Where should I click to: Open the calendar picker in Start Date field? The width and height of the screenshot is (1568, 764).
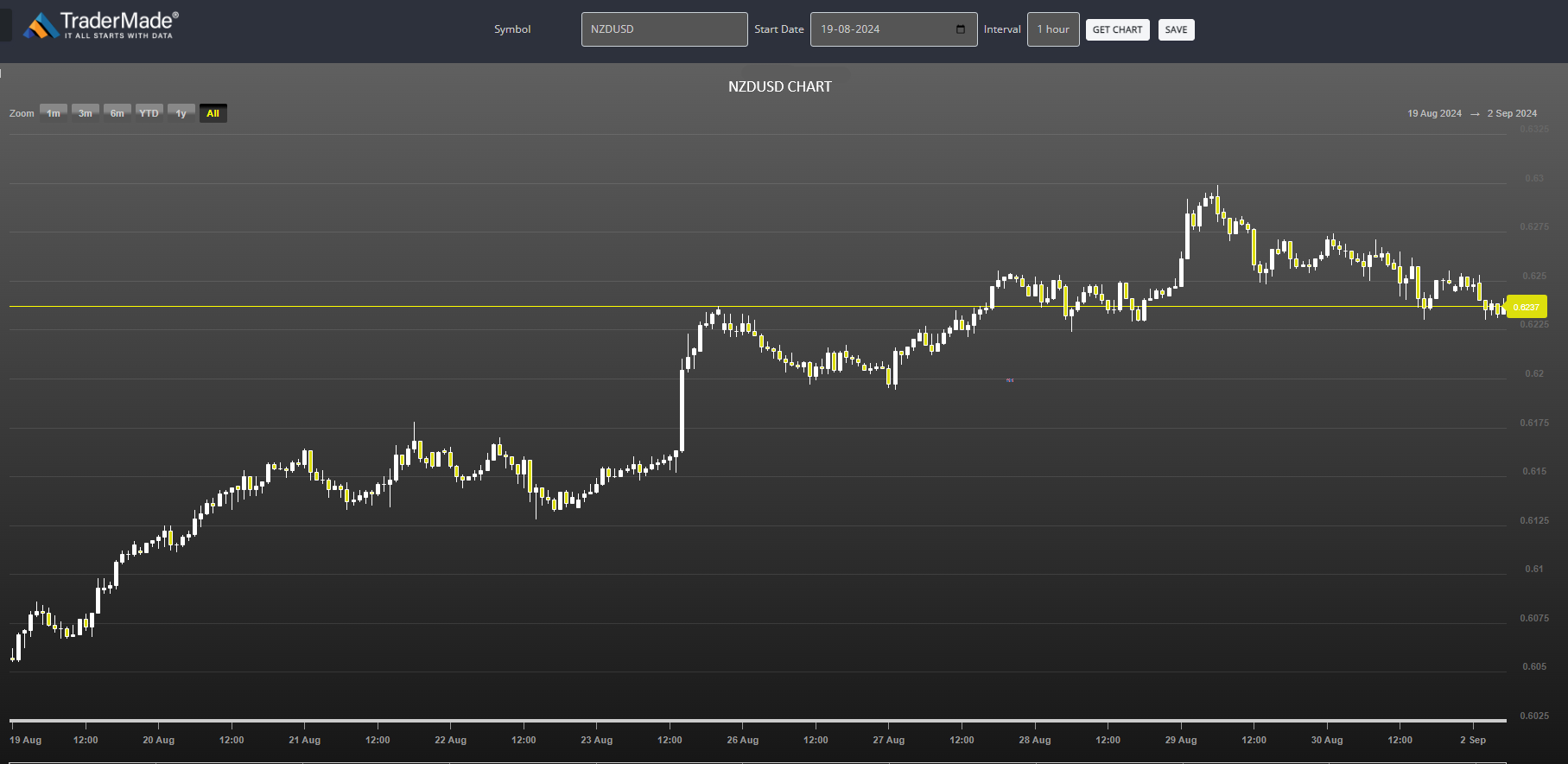[x=961, y=29]
